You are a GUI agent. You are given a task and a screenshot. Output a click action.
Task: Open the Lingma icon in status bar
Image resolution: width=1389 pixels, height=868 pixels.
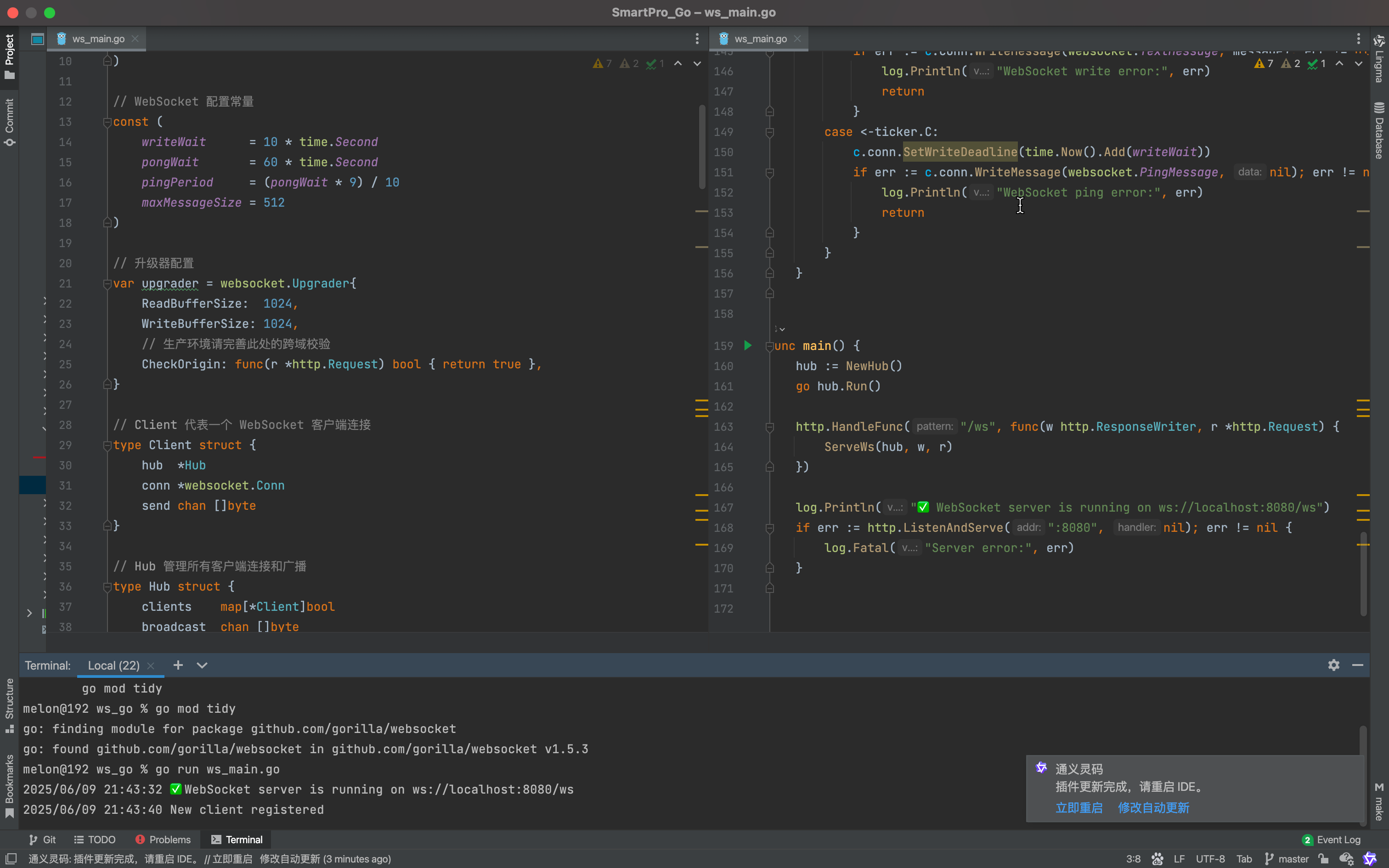[1370, 859]
